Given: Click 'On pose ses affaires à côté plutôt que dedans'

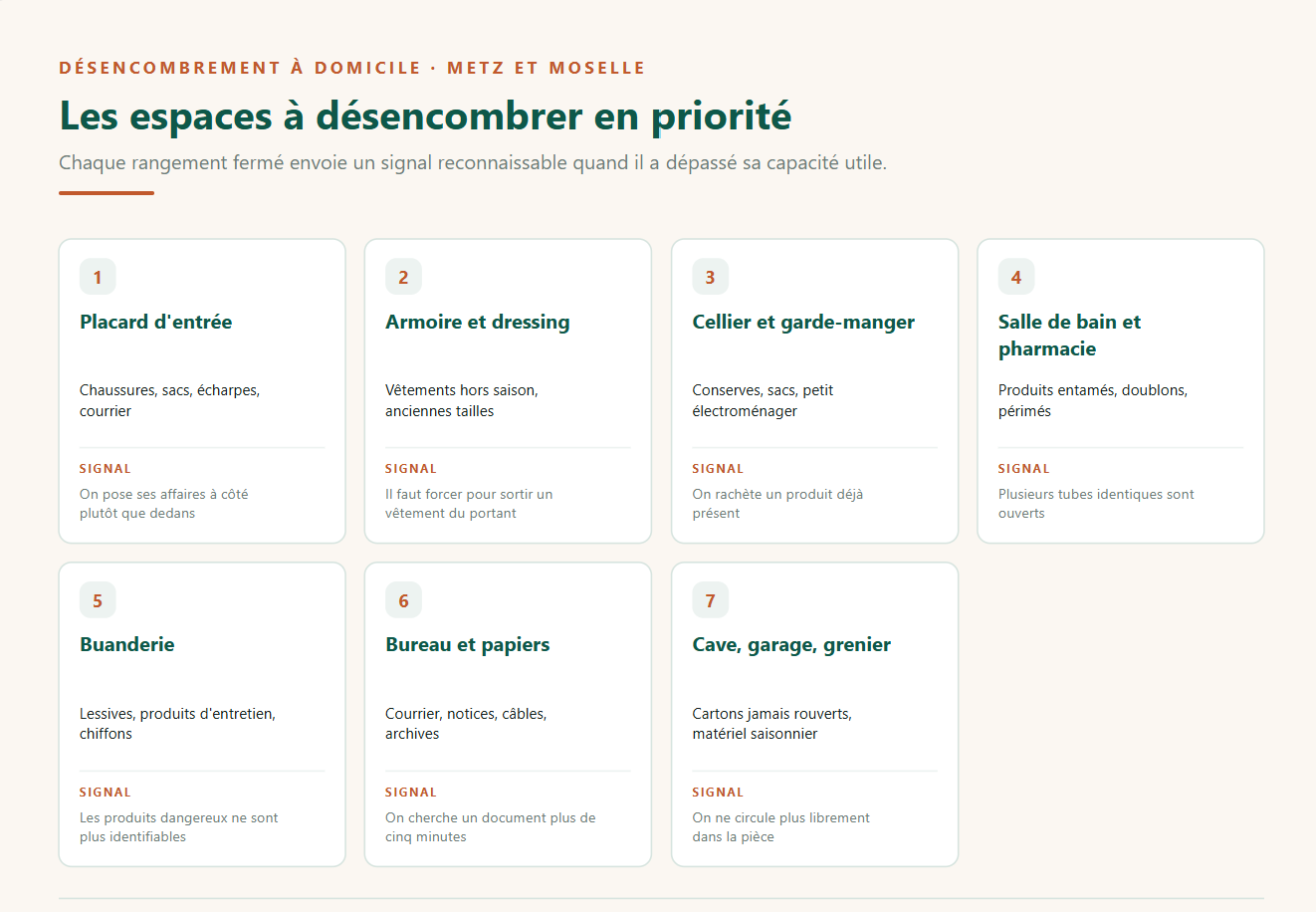Looking at the screenshot, I should [x=164, y=504].
